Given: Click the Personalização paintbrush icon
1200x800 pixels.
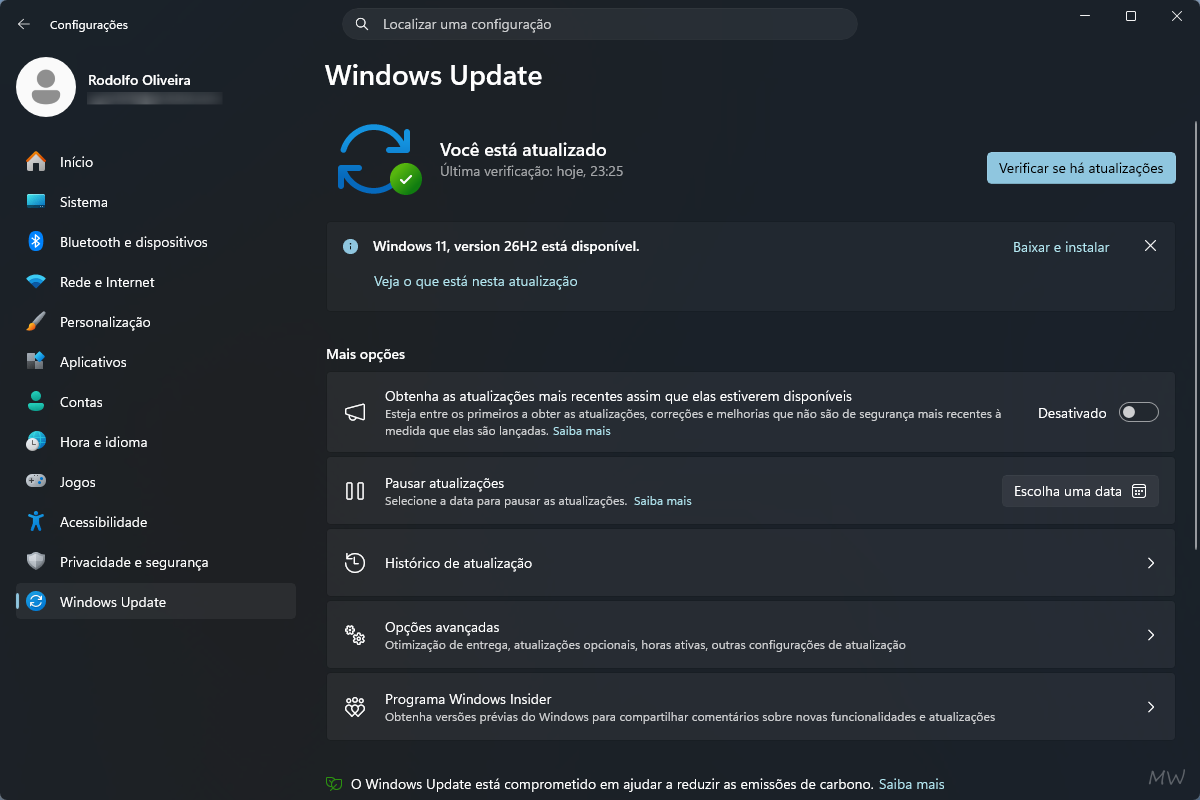Looking at the screenshot, I should 36,322.
